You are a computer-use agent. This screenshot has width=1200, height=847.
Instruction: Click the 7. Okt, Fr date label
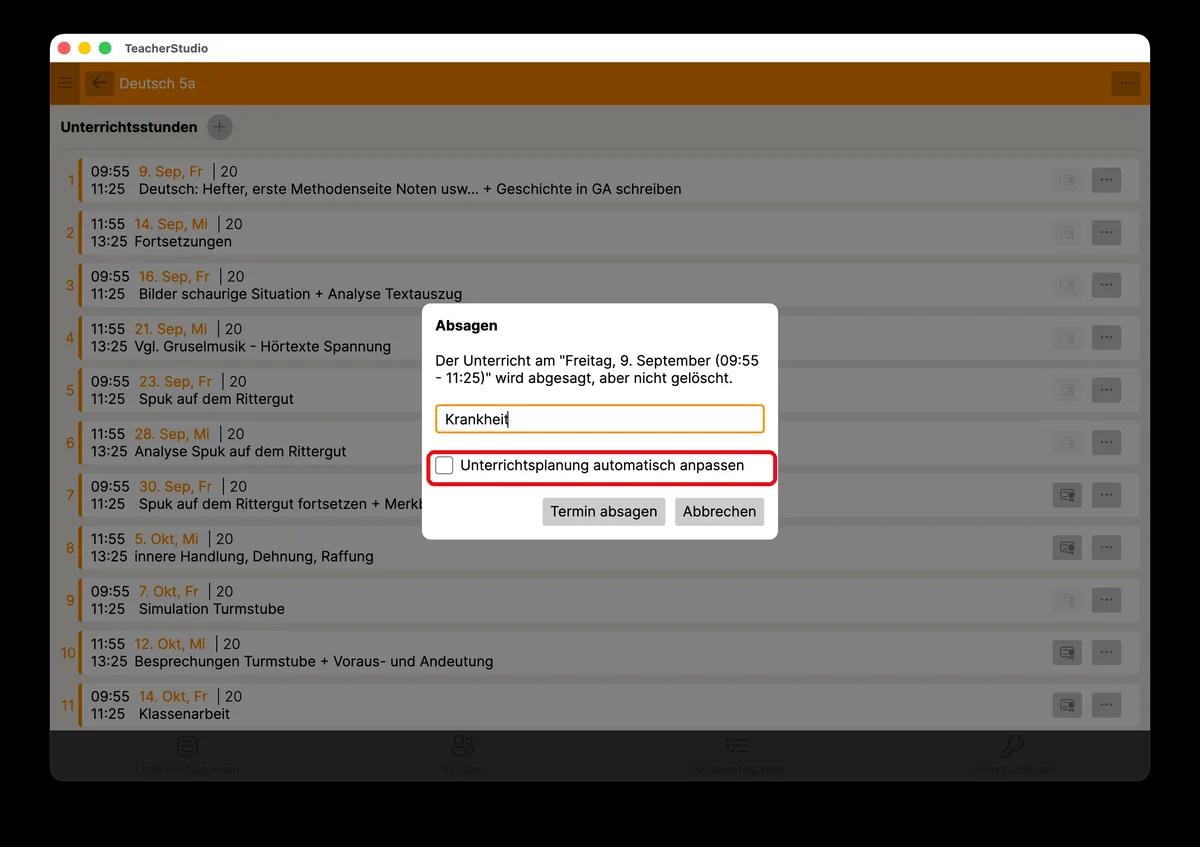[x=169, y=591]
